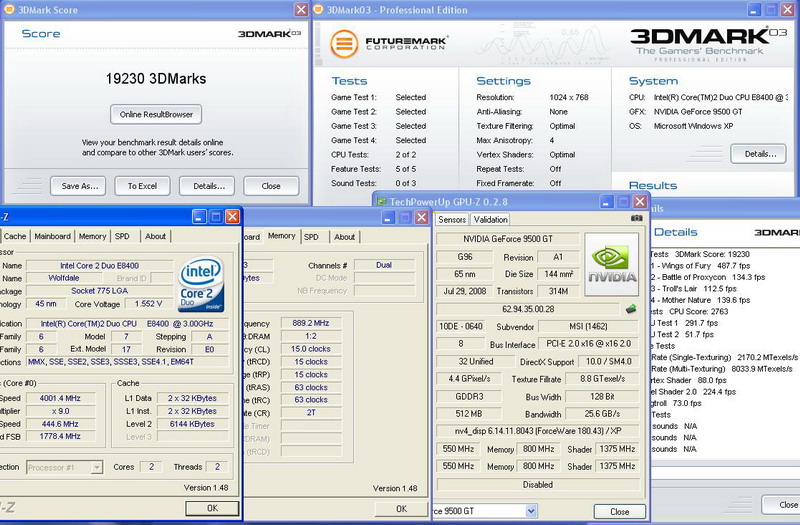Click the Level 2 cache value 6144 KBytes
The image size is (800, 525).
192,424
